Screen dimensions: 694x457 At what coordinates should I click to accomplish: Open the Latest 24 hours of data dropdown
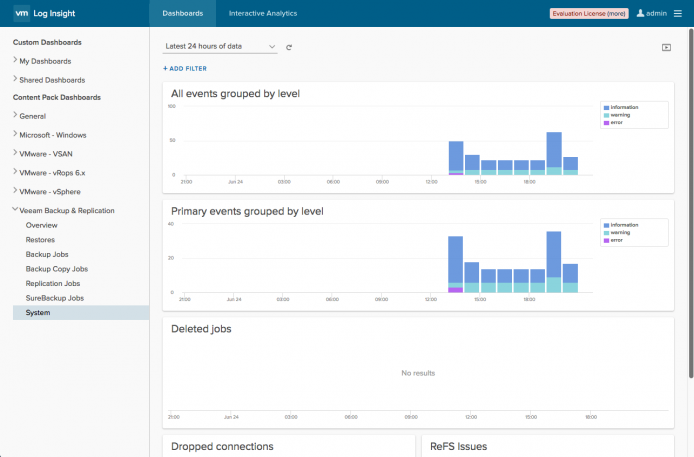tap(220, 46)
